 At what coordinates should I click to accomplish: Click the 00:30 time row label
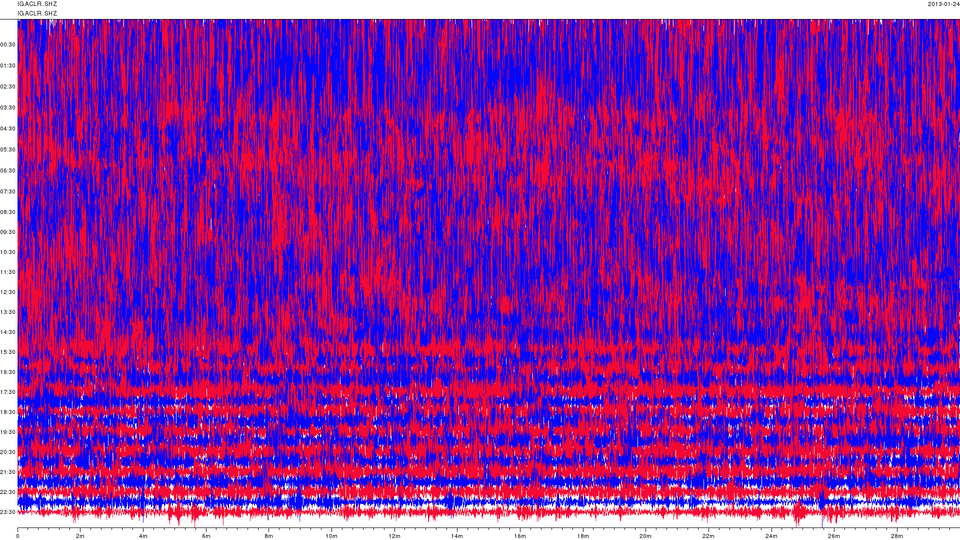click(7, 45)
